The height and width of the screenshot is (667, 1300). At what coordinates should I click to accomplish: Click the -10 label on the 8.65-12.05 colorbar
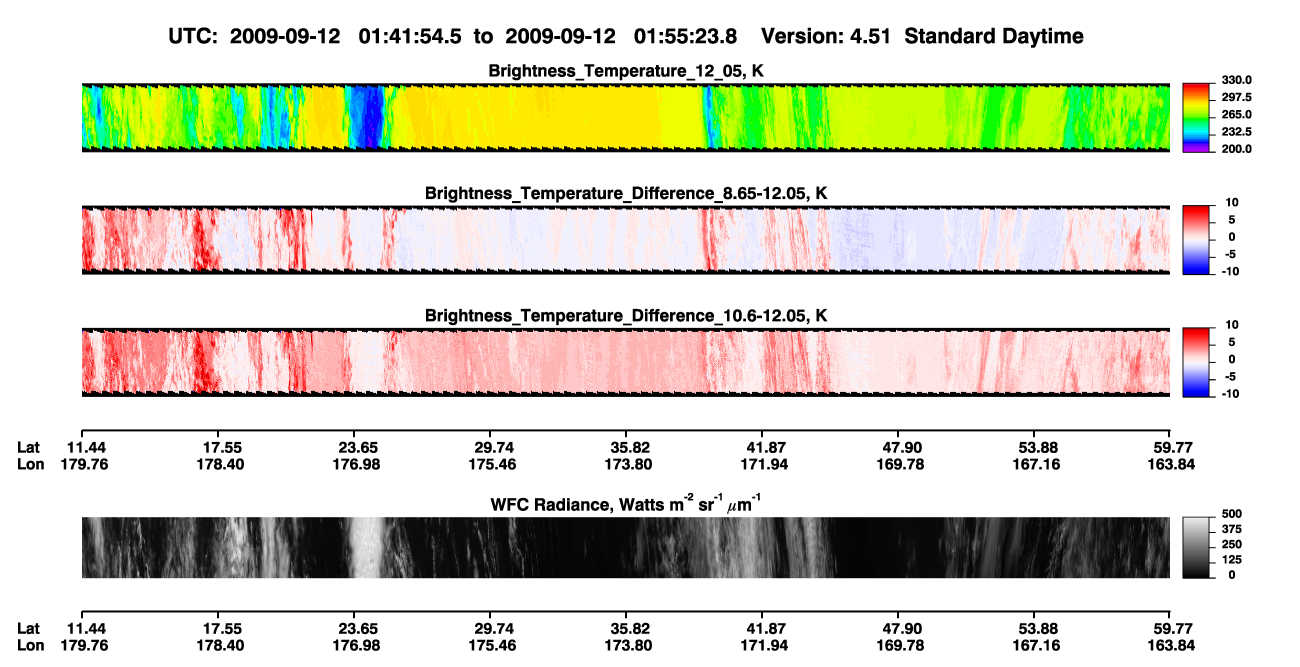1232,271
